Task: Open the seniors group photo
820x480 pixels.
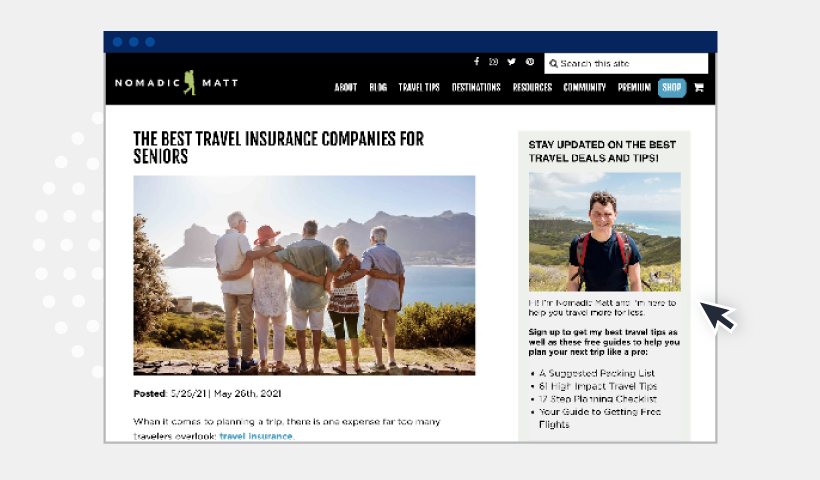Action: click(304, 276)
